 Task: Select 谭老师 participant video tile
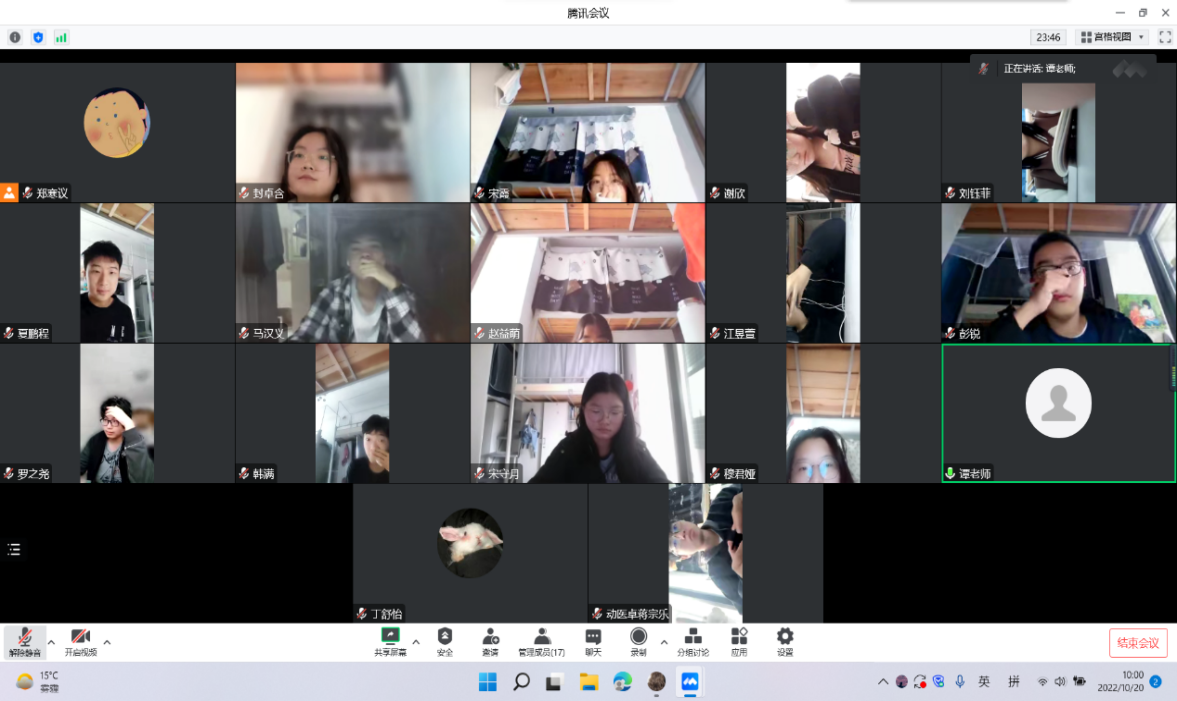coord(1058,413)
